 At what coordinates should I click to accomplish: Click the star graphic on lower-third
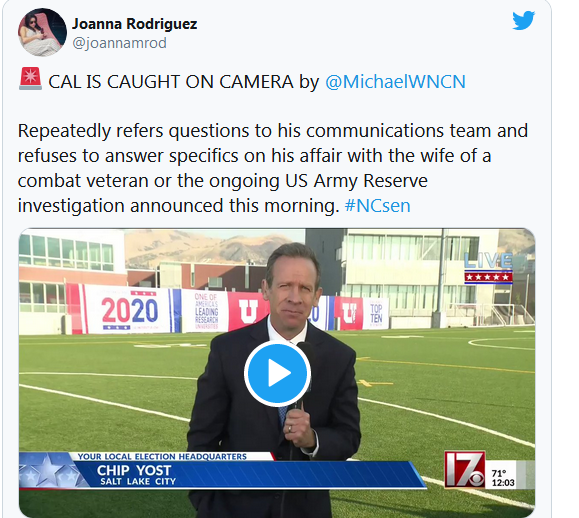coord(50,470)
